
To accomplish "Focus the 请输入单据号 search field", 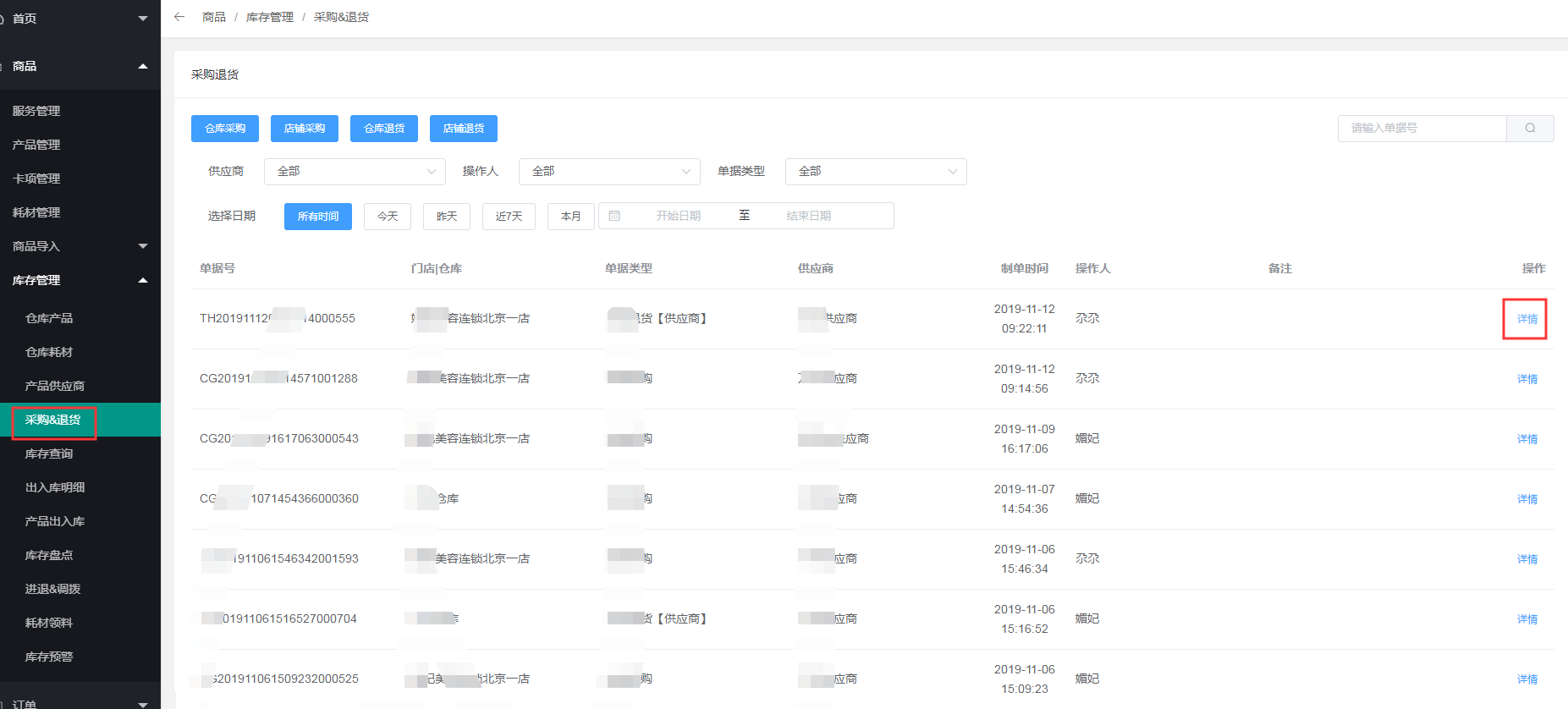I will (x=1422, y=129).
